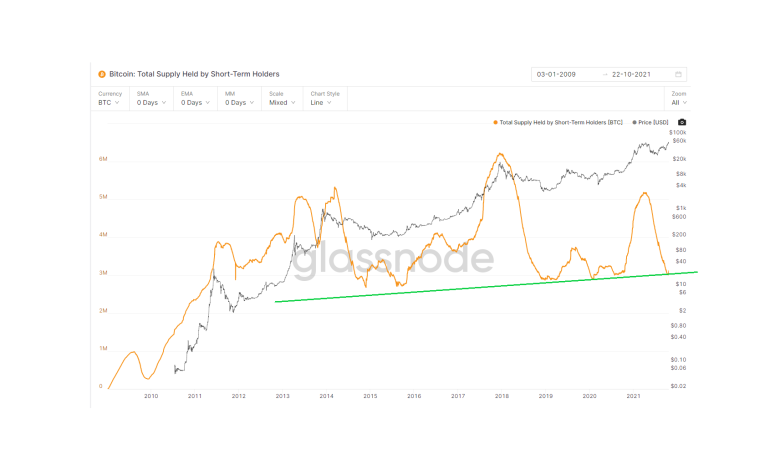The width and height of the screenshot is (780, 470).
Task: Click the Bitcoin coin icon beside title
Action: (101, 74)
